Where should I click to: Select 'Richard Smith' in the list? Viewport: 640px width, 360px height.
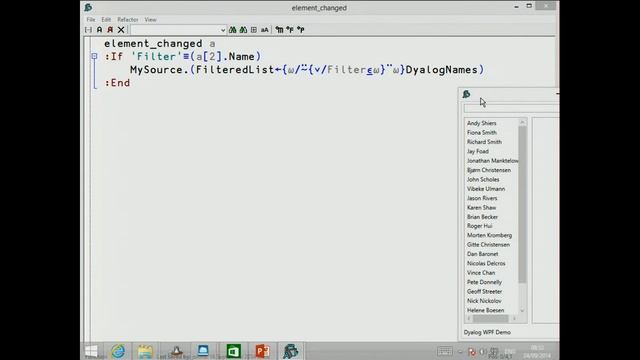pyautogui.click(x=484, y=142)
